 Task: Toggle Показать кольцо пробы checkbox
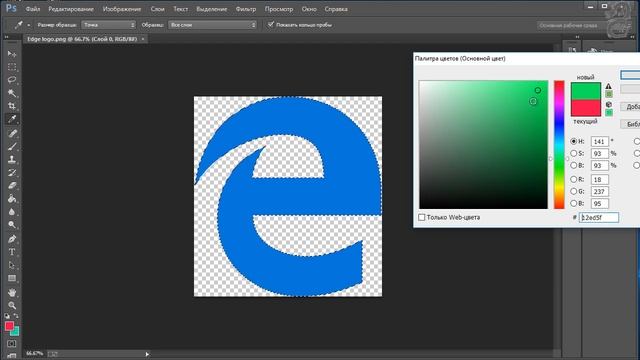(x=270, y=24)
